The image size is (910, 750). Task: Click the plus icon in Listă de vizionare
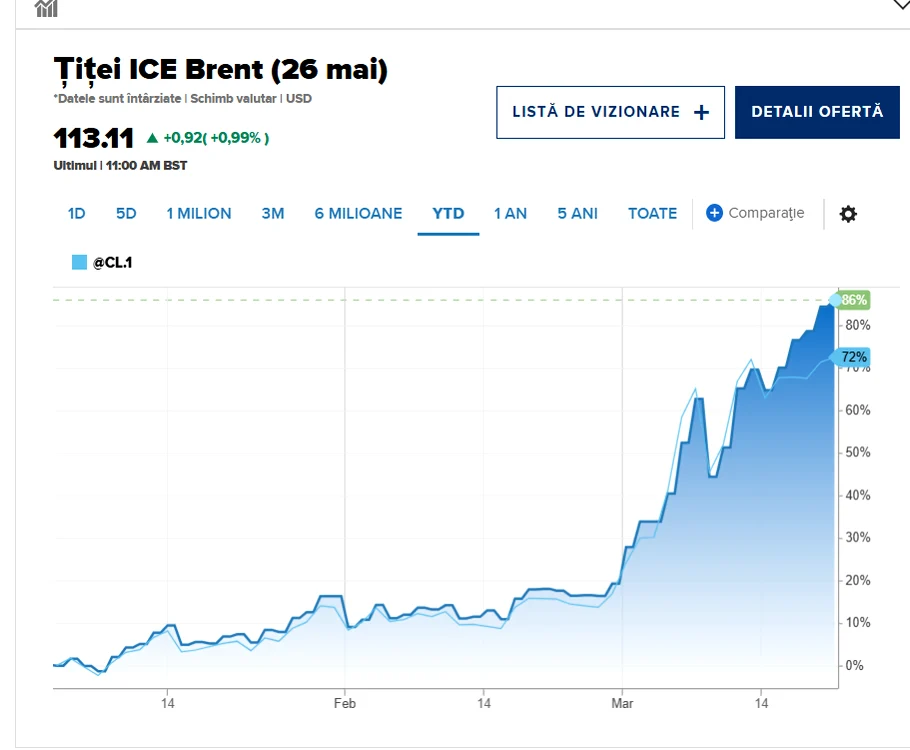tap(701, 112)
